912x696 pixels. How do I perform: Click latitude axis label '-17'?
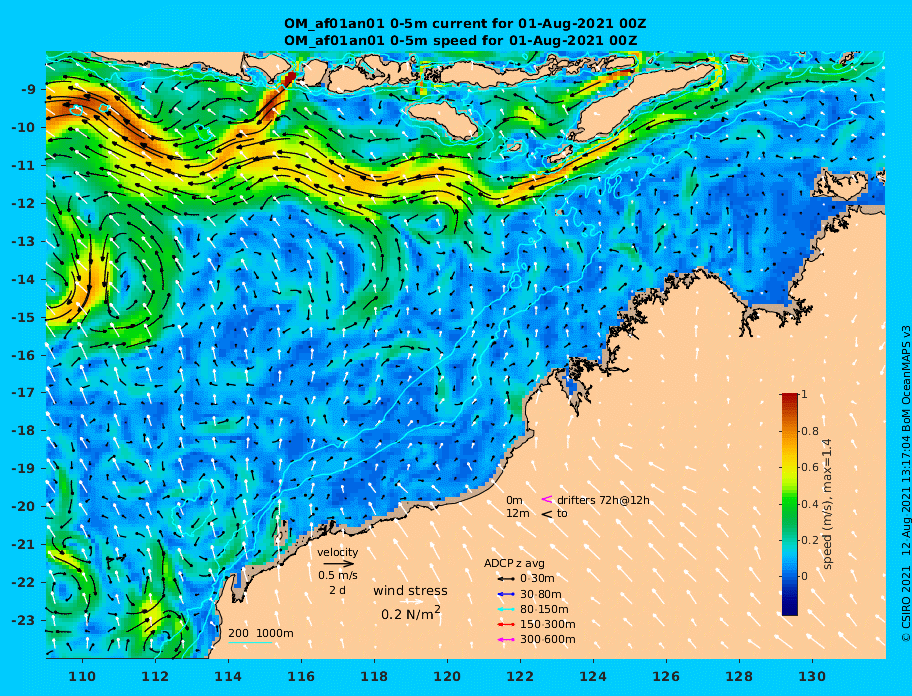point(25,392)
